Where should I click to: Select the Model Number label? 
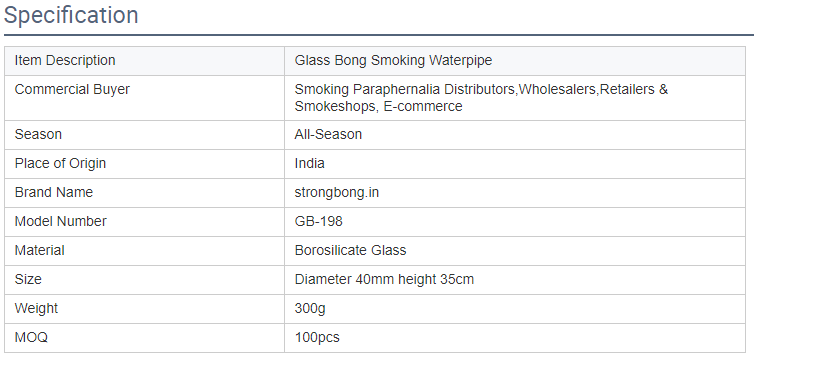tap(60, 222)
